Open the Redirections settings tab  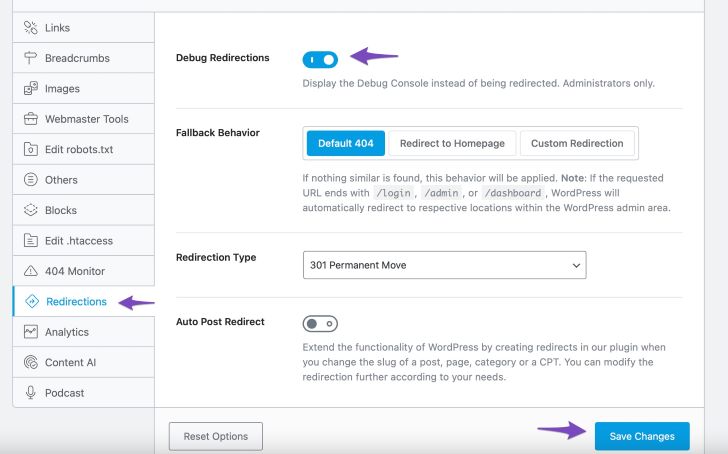76,301
